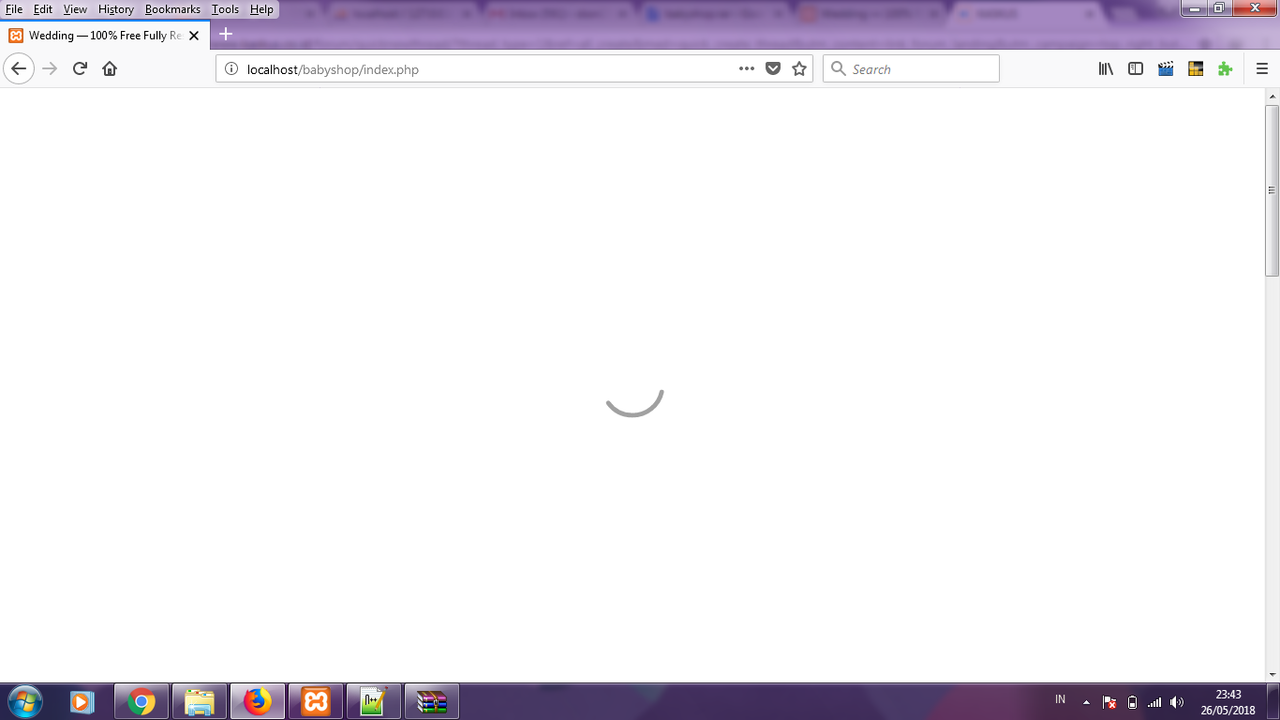Click the green puzzle piece extension icon

[1225, 69]
